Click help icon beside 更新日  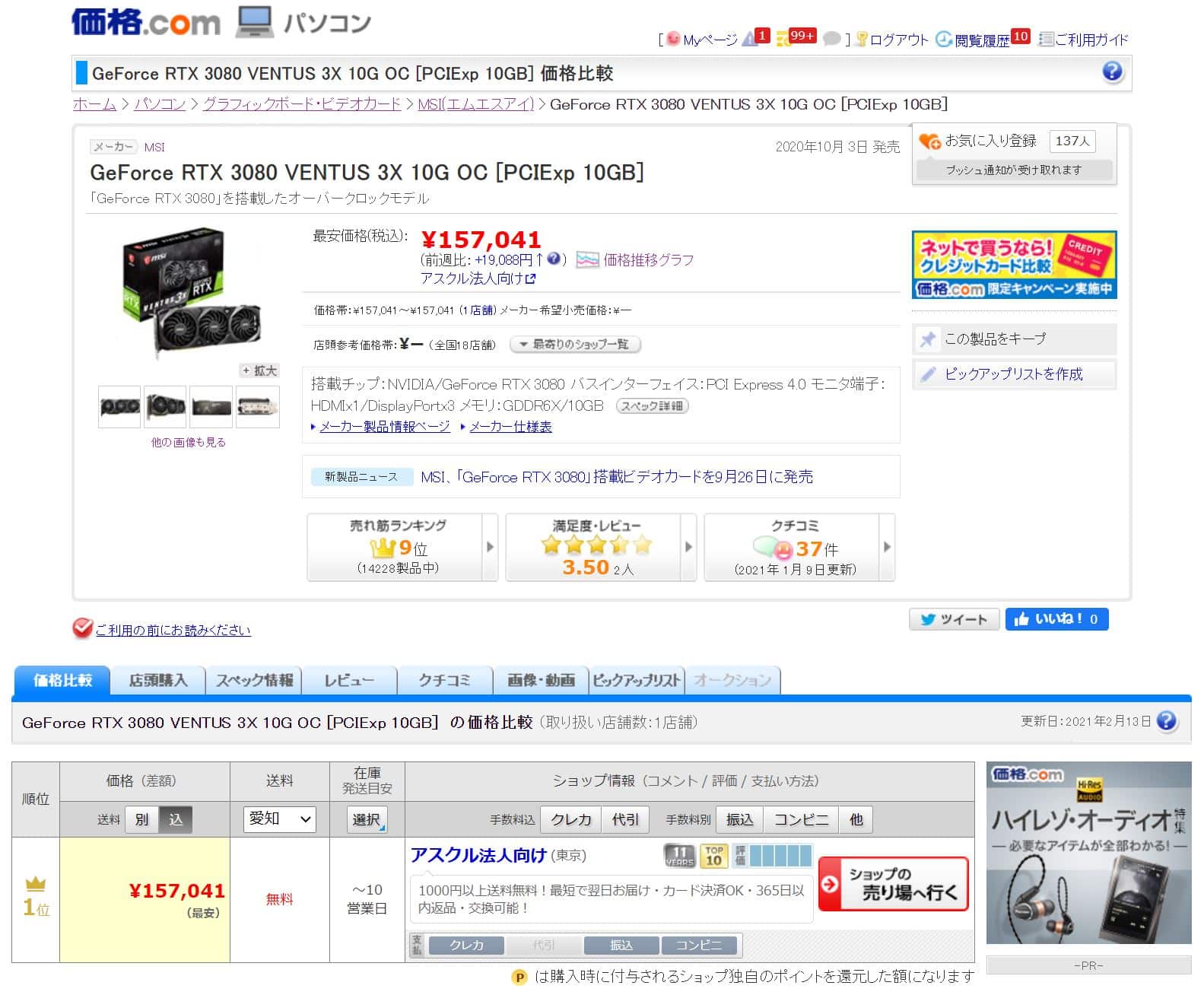[1166, 721]
